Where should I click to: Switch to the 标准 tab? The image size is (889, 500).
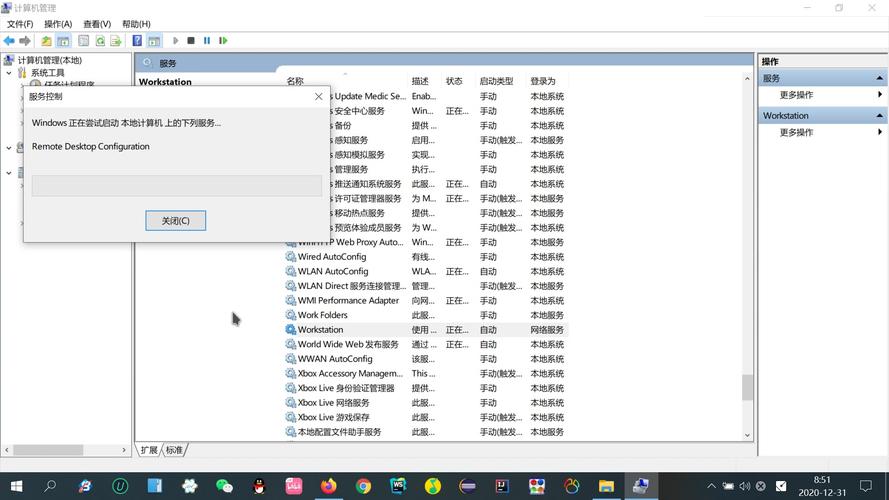pyautogui.click(x=174, y=450)
